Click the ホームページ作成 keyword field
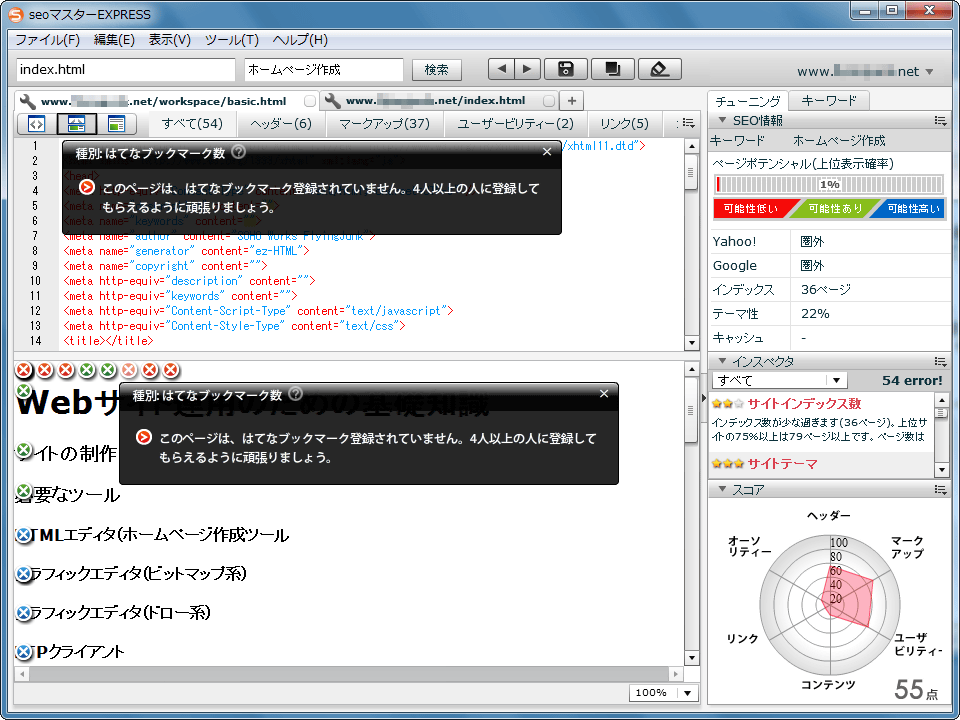Screen dimensions: 960x720 coord(324,70)
